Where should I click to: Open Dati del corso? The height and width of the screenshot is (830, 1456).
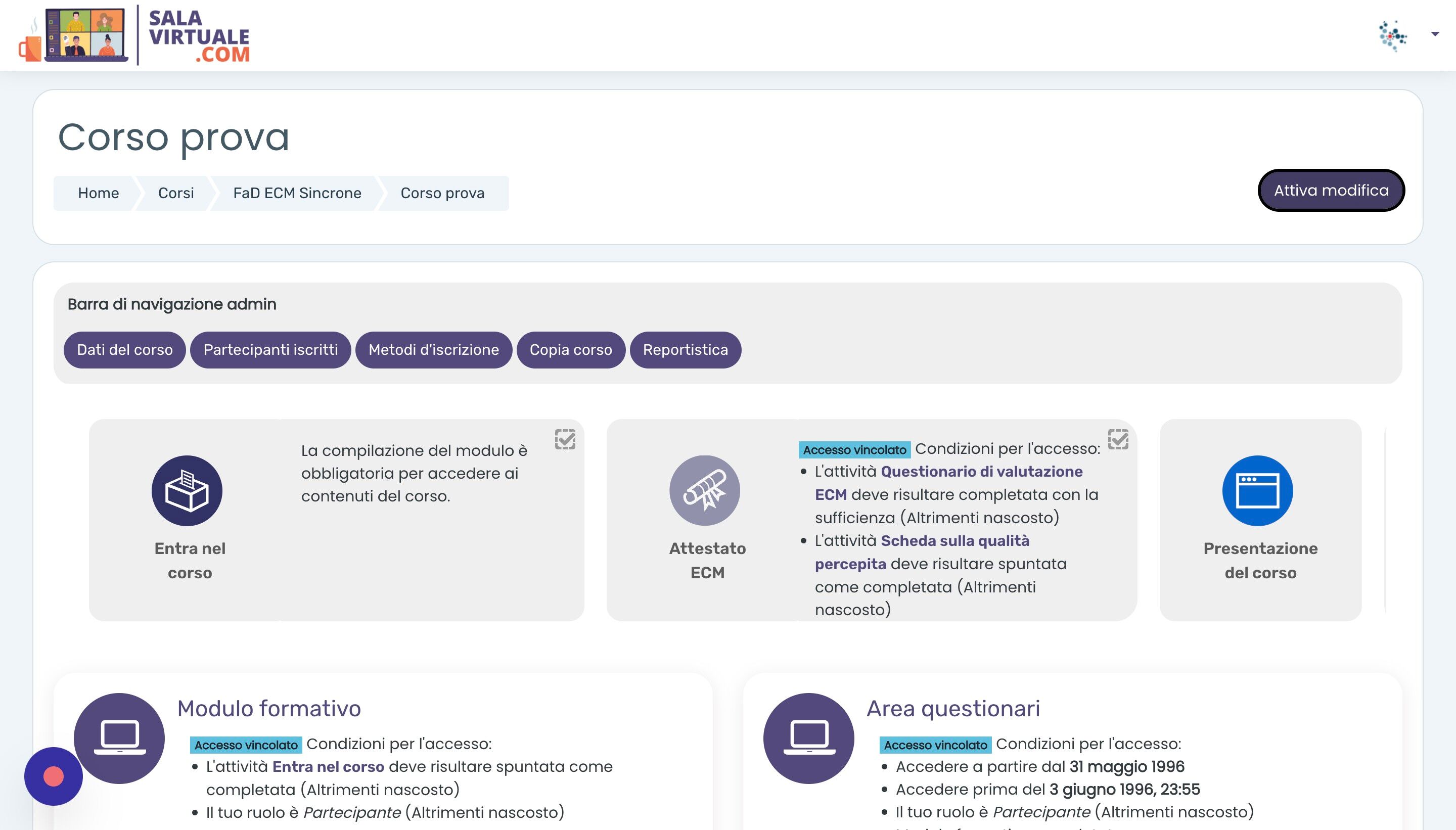click(125, 350)
